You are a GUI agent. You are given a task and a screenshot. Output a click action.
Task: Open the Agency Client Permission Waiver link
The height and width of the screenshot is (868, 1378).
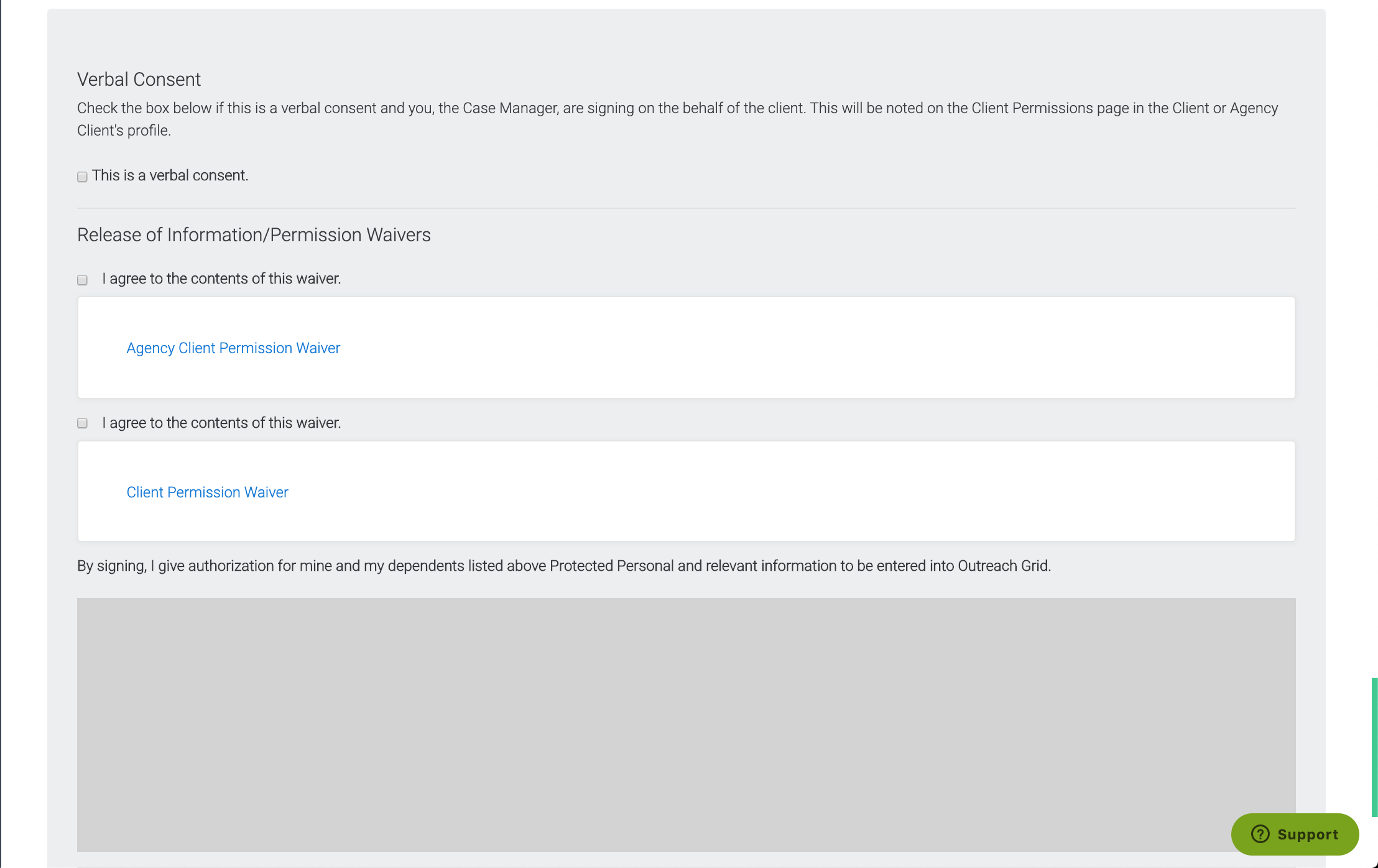(233, 348)
